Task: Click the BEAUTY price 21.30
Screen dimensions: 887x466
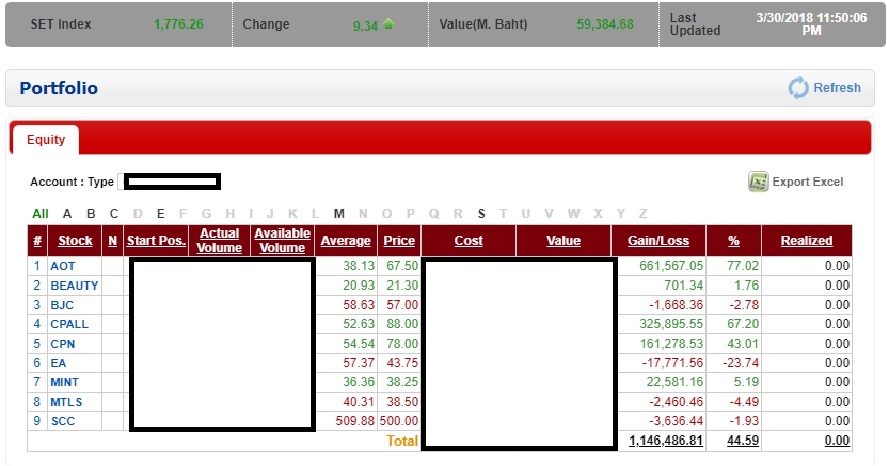Action: [402, 285]
